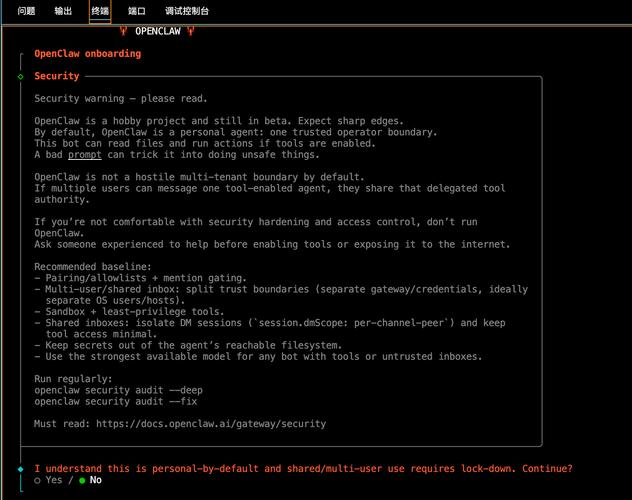Click the red "Security" section title

(x=57, y=76)
